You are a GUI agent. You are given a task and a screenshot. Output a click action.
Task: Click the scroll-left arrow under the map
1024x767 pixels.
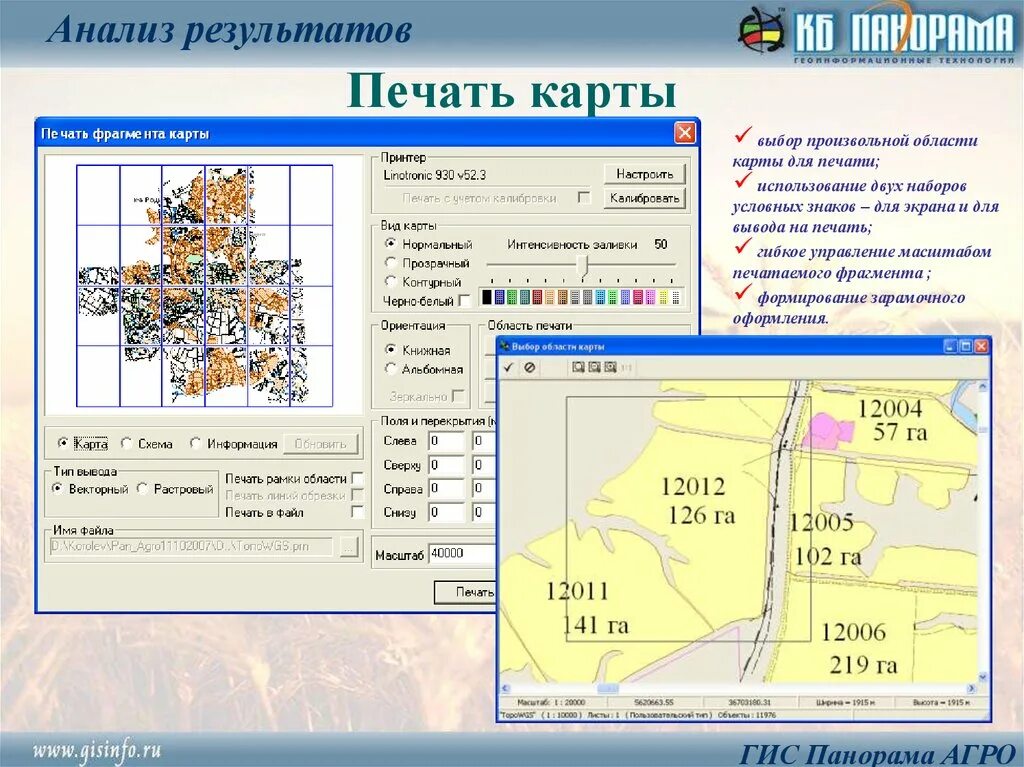[505, 688]
